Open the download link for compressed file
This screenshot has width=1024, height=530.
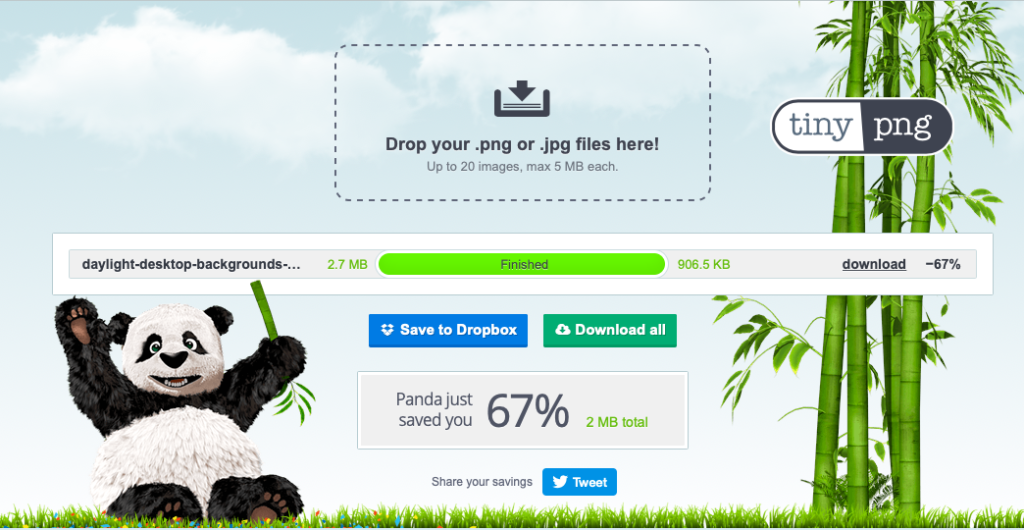coord(874,264)
